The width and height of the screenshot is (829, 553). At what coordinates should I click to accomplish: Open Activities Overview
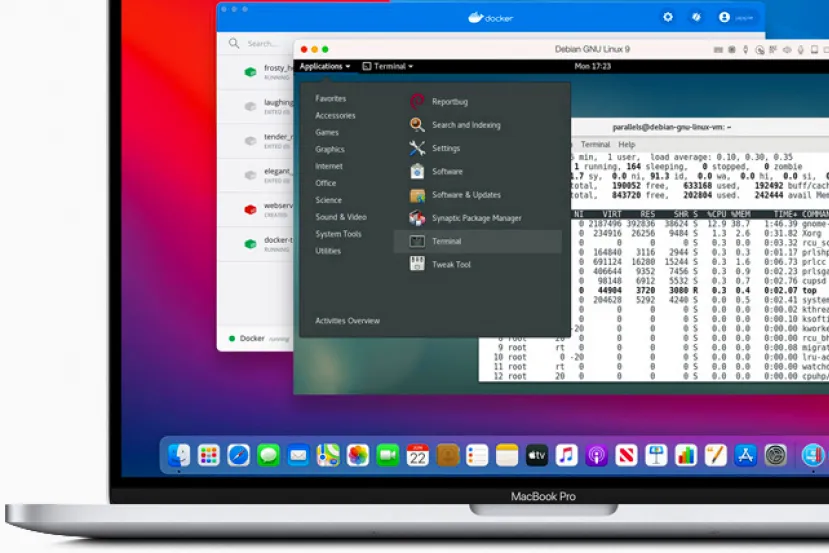pyautogui.click(x=347, y=320)
